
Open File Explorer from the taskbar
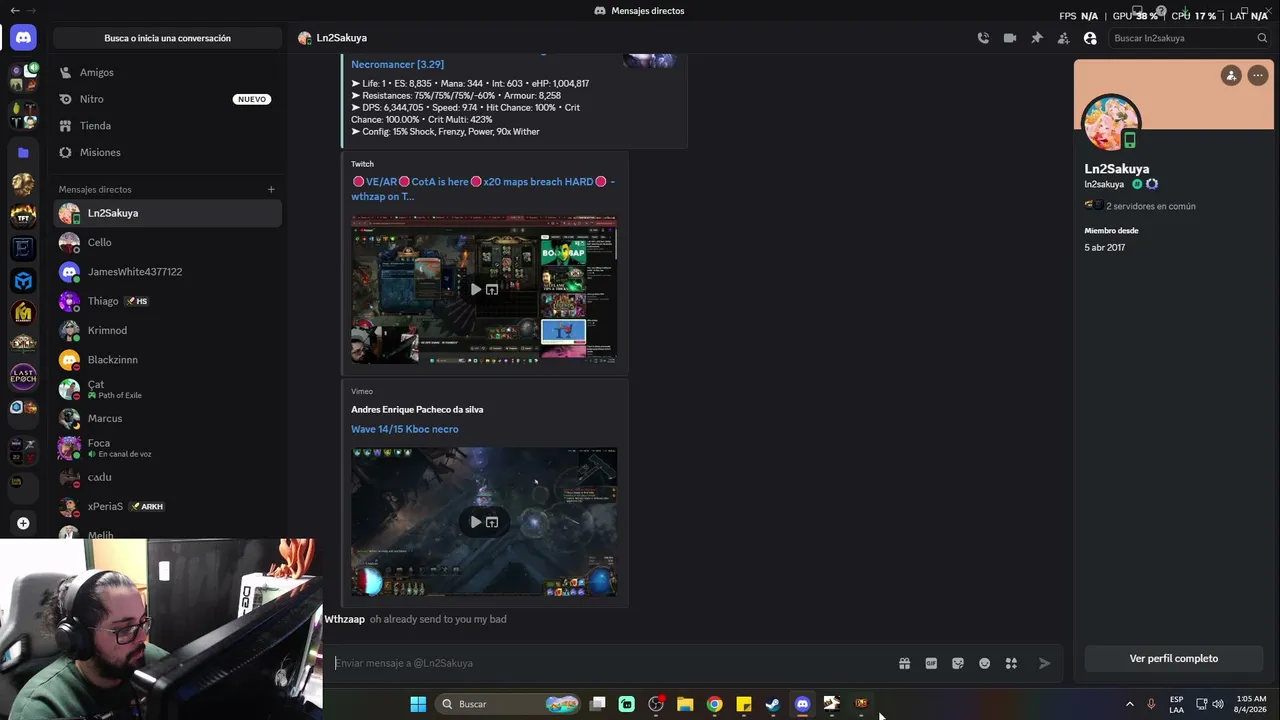[x=685, y=704]
